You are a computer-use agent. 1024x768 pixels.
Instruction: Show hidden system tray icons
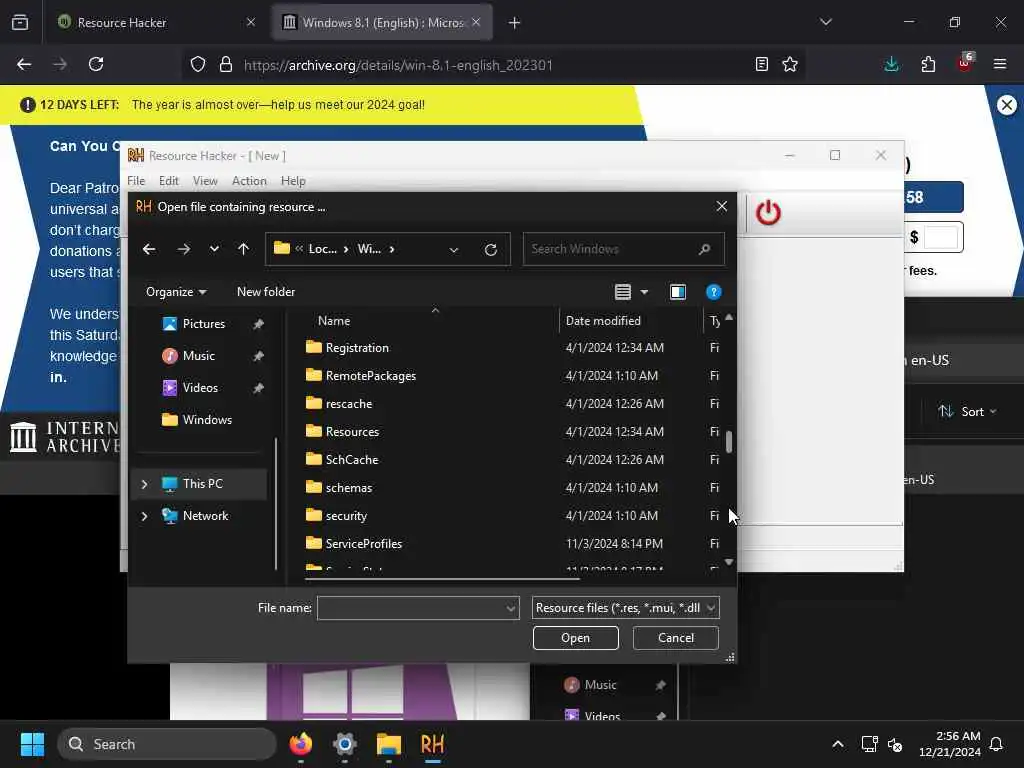pyautogui.click(x=838, y=744)
